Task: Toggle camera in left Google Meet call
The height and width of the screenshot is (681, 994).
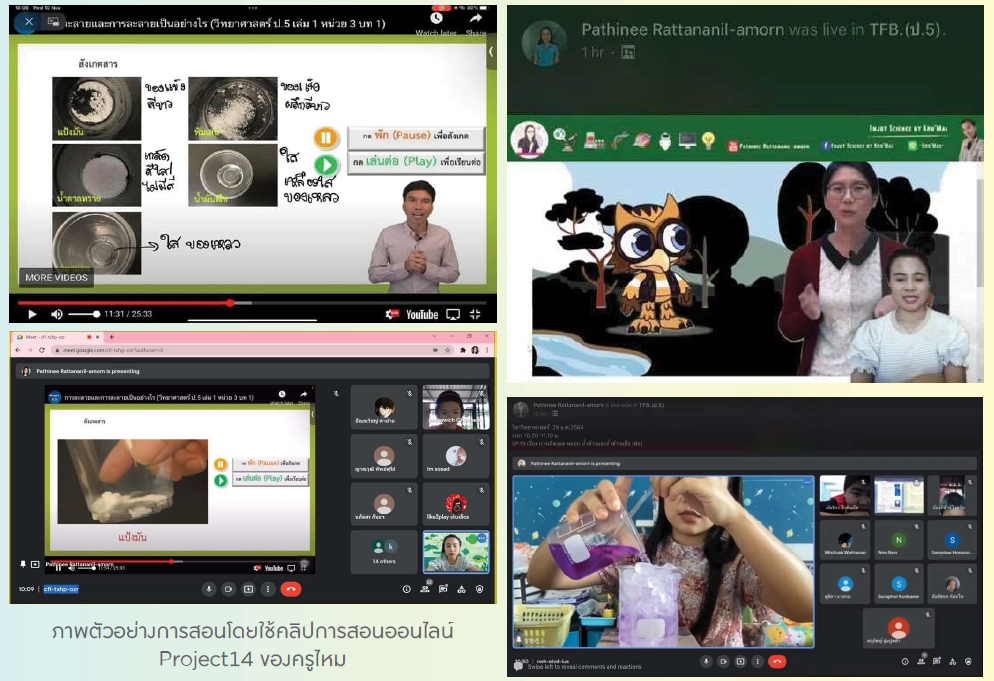Action: point(228,589)
